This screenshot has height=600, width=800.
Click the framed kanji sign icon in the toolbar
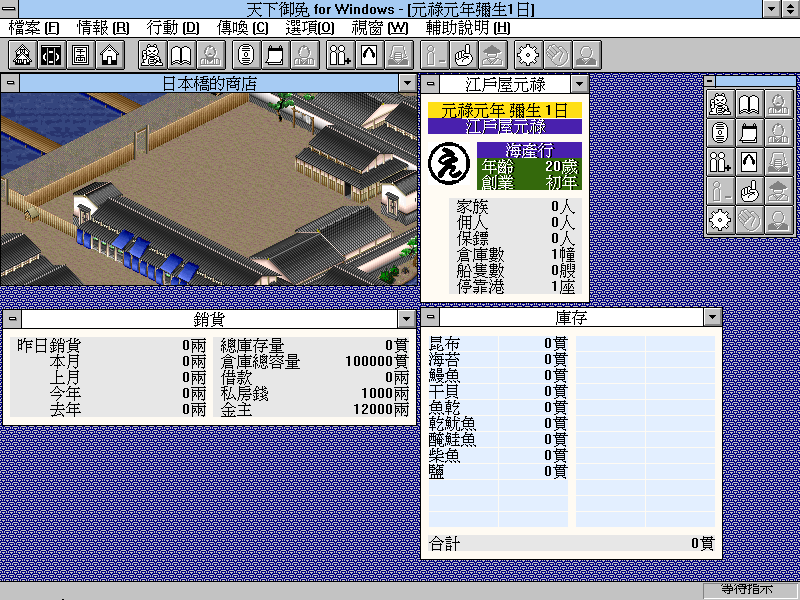(81, 55)
